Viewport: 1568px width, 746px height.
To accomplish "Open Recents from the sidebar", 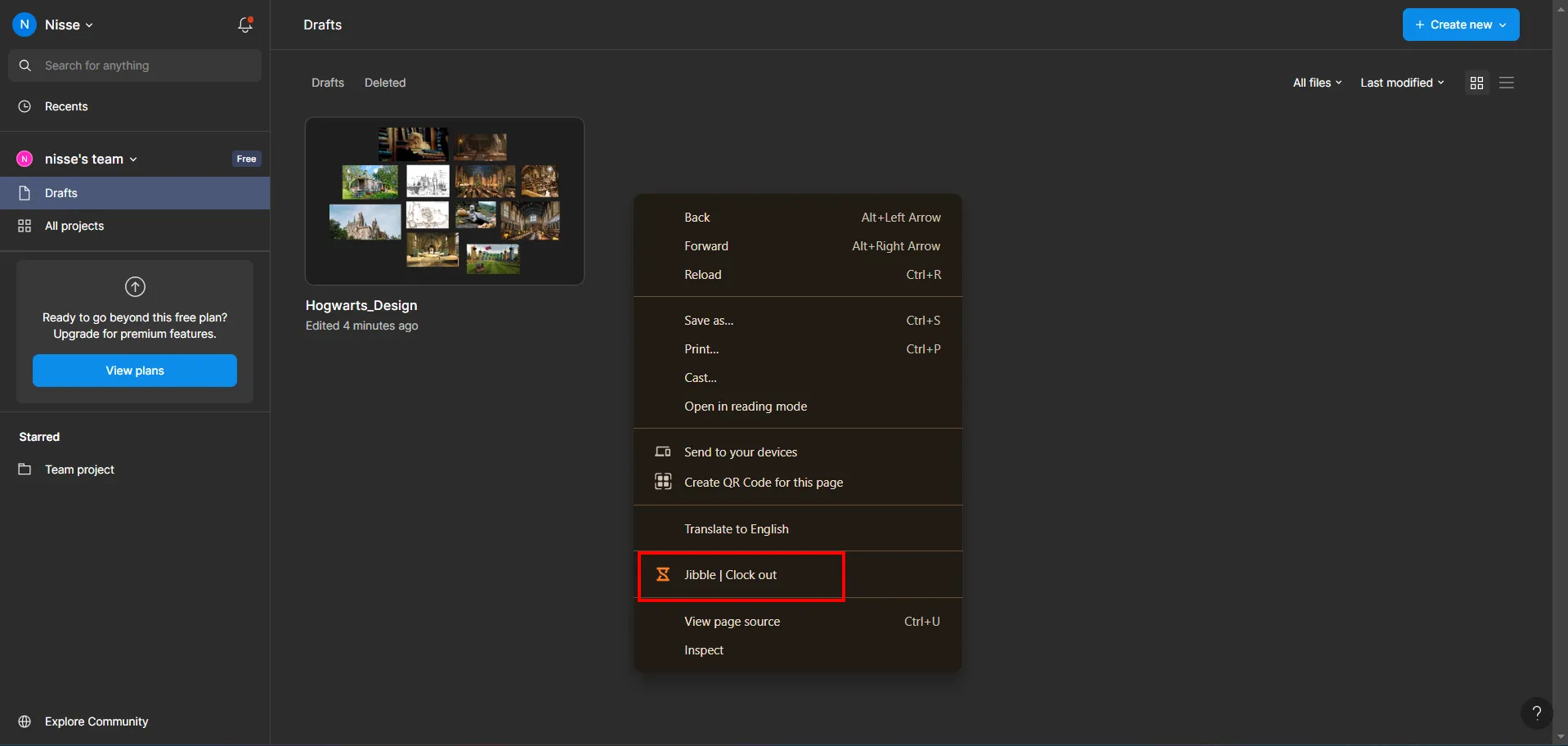I will pos(66,106).
